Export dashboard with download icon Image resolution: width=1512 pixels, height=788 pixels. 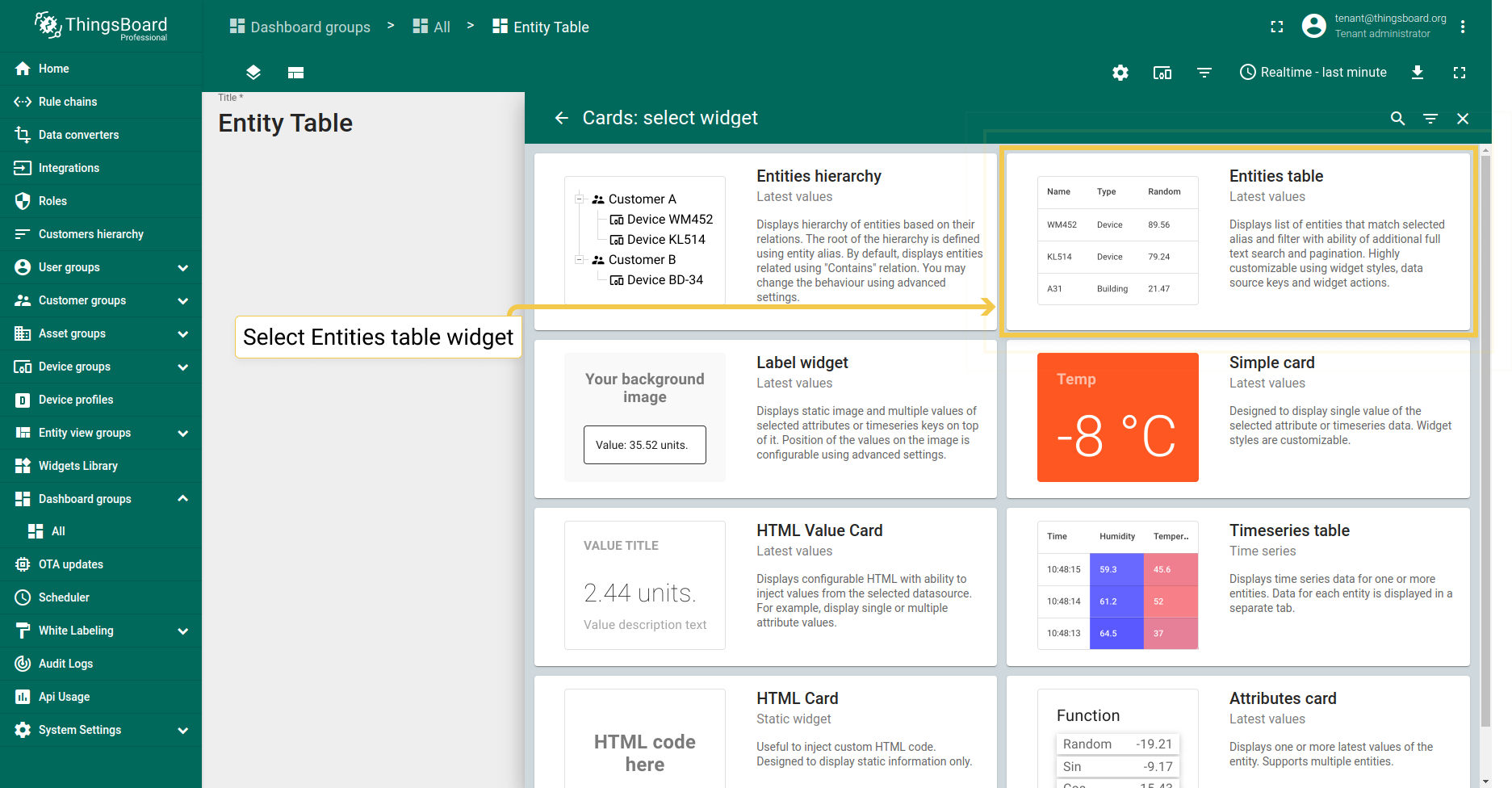(x=1418, y=73)
